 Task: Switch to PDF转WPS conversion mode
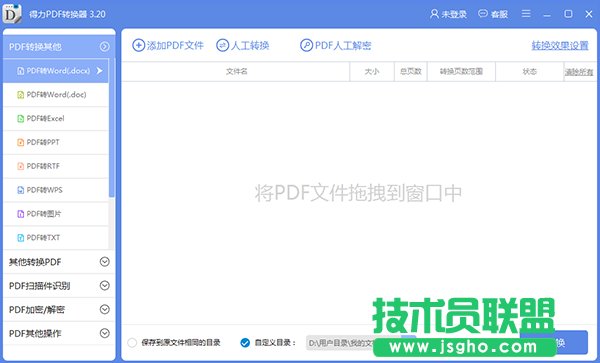click(56, 190)
